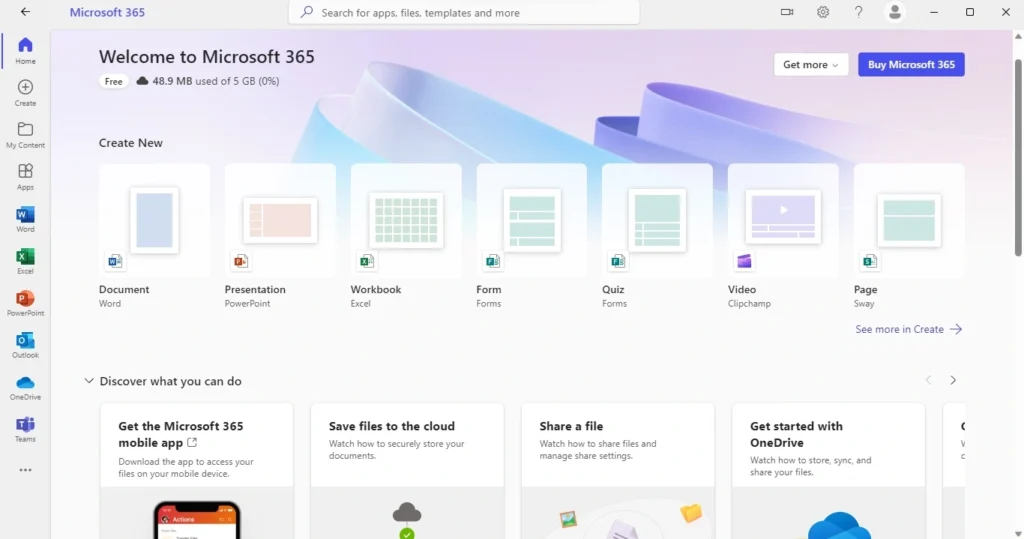Open settings gear icon
The image size is (1024, 539).
click(x=823, y=12)
